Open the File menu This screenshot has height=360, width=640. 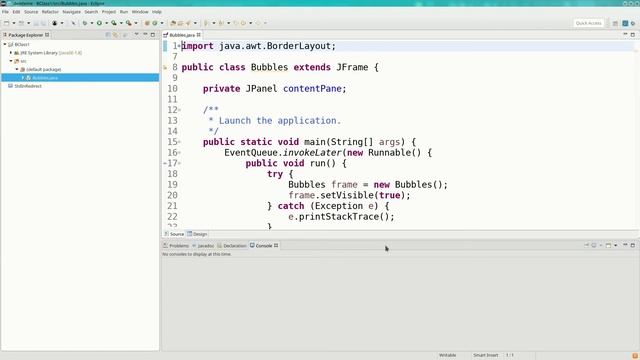coord(5,12)
